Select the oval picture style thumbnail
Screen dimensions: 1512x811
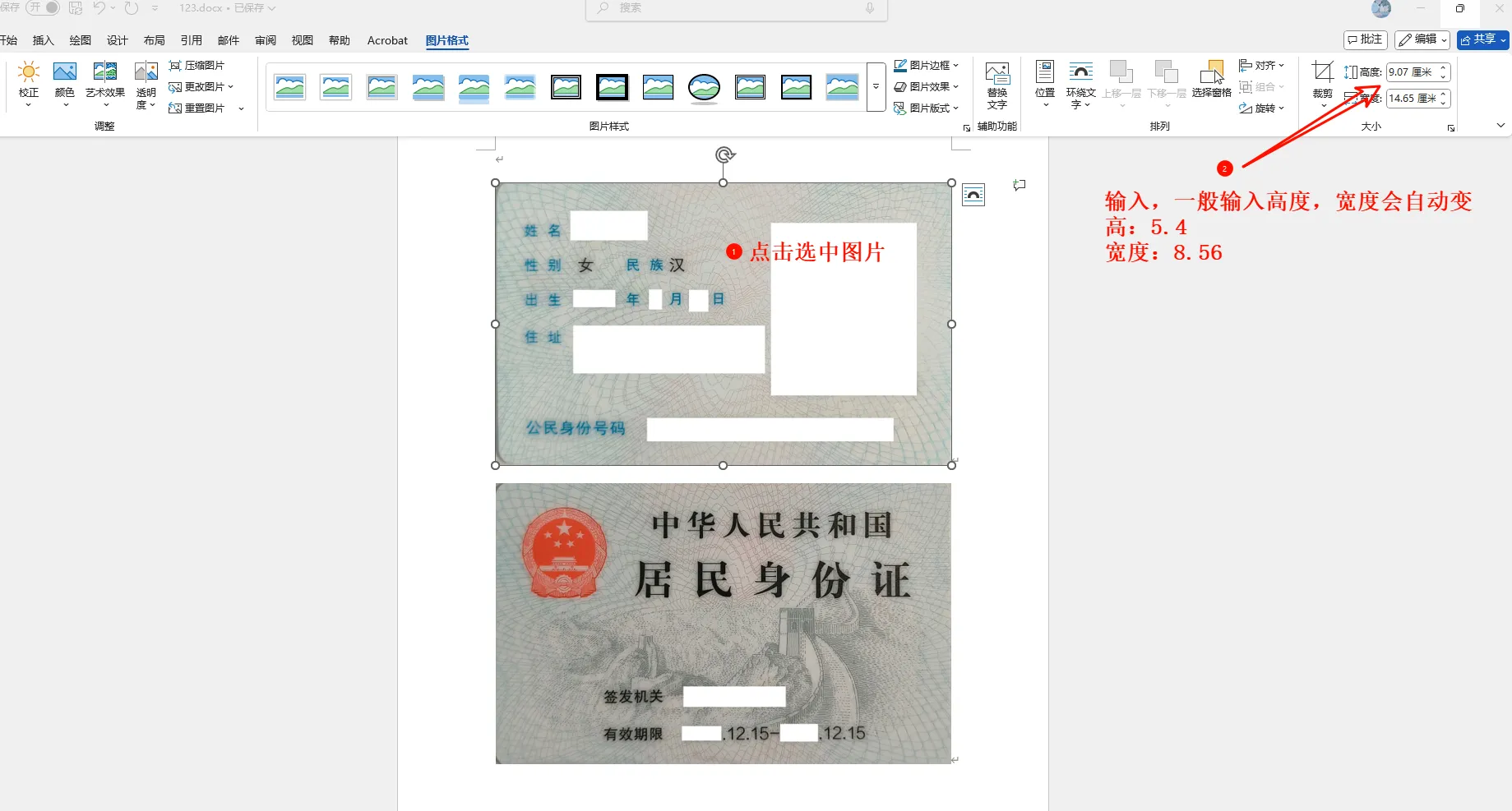coord(704,87)
